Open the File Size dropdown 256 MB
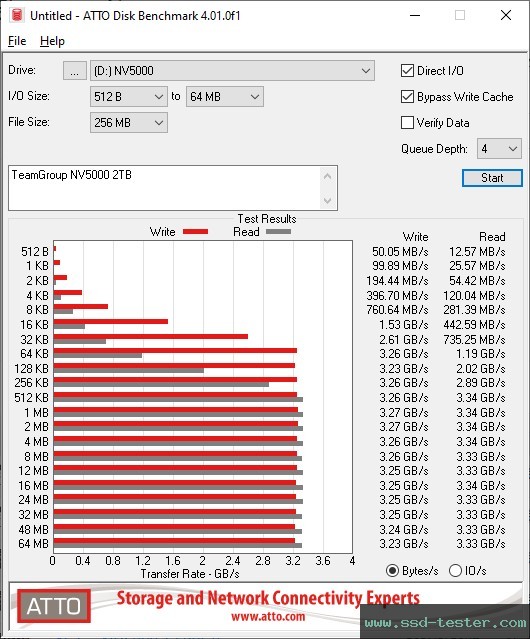 pyautogui.click(x=129, y=123)
